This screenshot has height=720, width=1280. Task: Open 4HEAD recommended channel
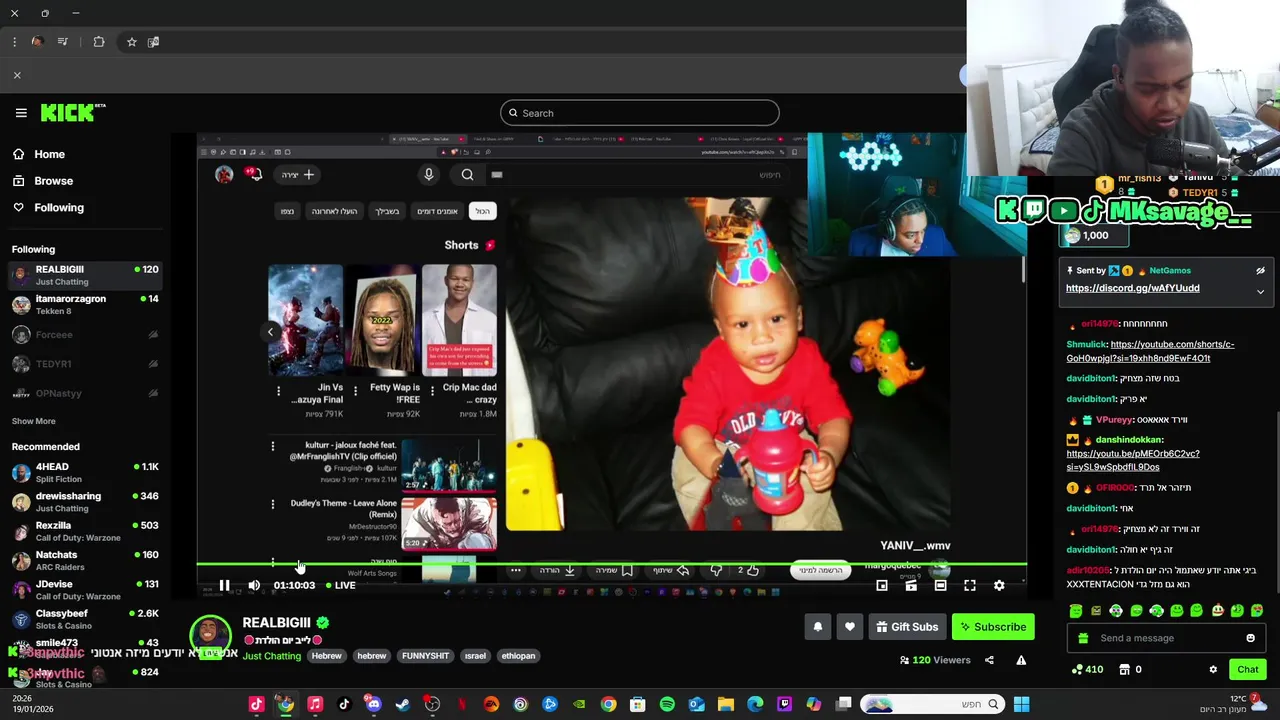pos(85,473)
